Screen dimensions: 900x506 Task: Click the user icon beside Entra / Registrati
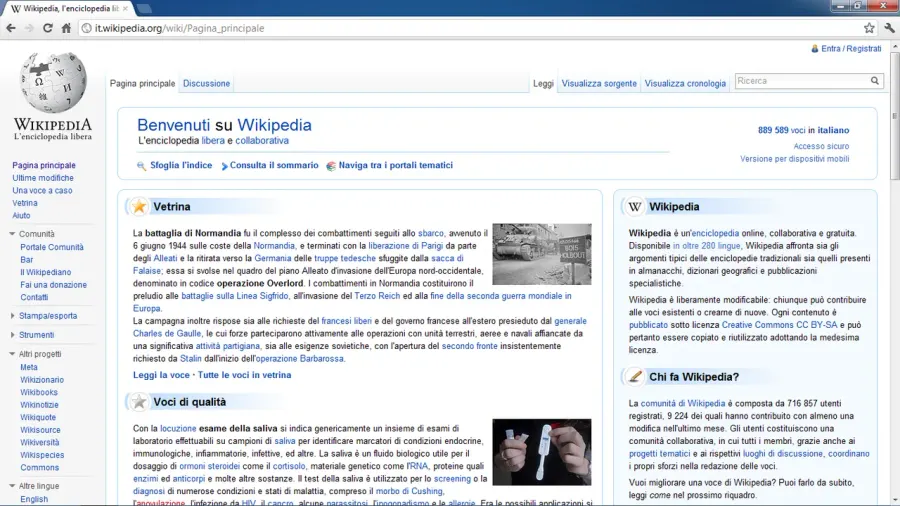814,49
